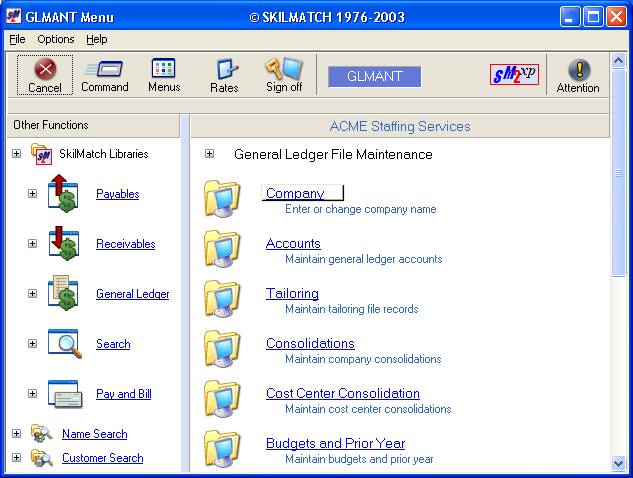Open the Rates toolbar icon
Image resolution: width=633 pixels, height=478 pixels.
pyautogui.click(x=225, y=70)
